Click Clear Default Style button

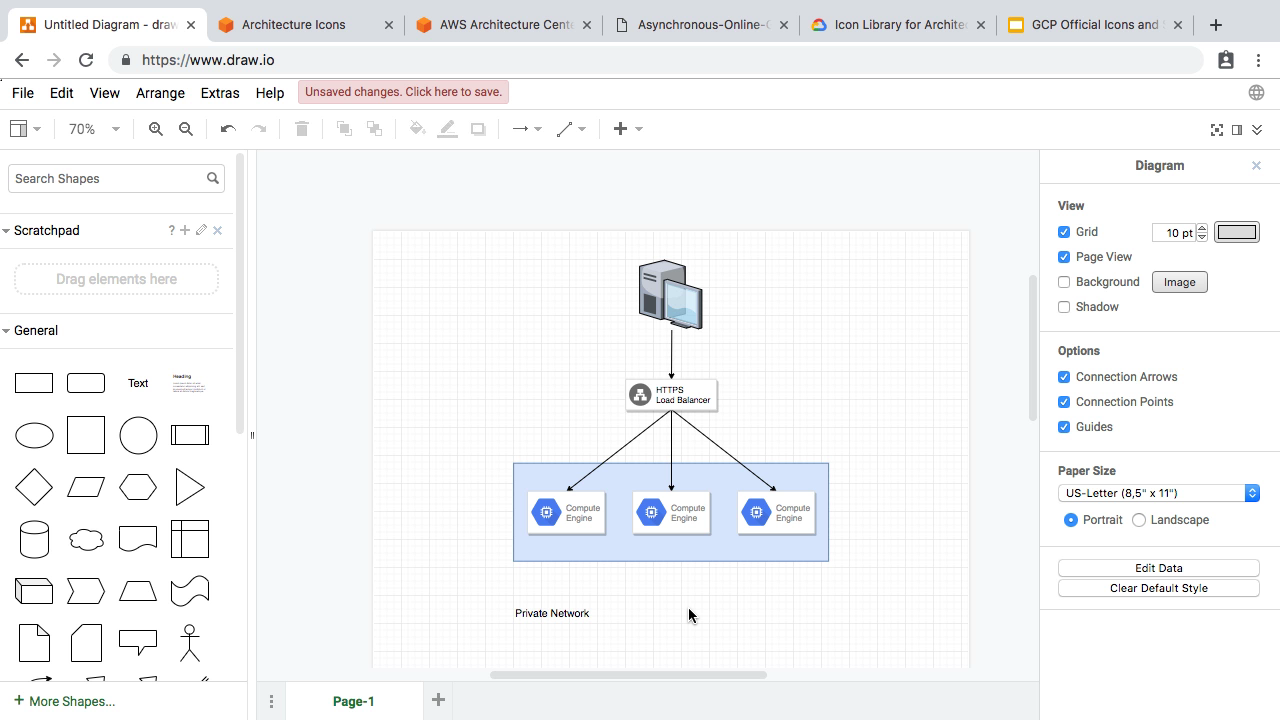coord(1158,588)
